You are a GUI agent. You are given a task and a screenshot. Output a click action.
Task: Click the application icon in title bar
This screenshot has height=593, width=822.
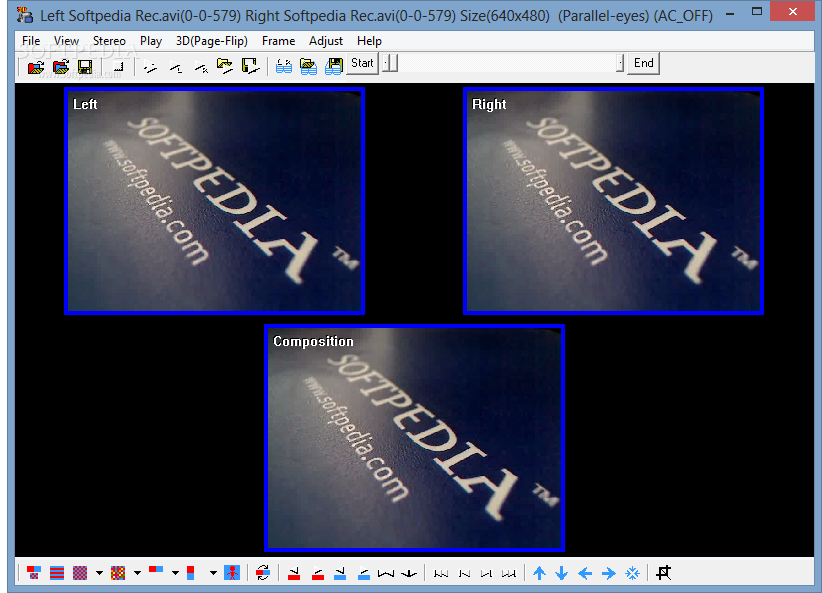24,15
